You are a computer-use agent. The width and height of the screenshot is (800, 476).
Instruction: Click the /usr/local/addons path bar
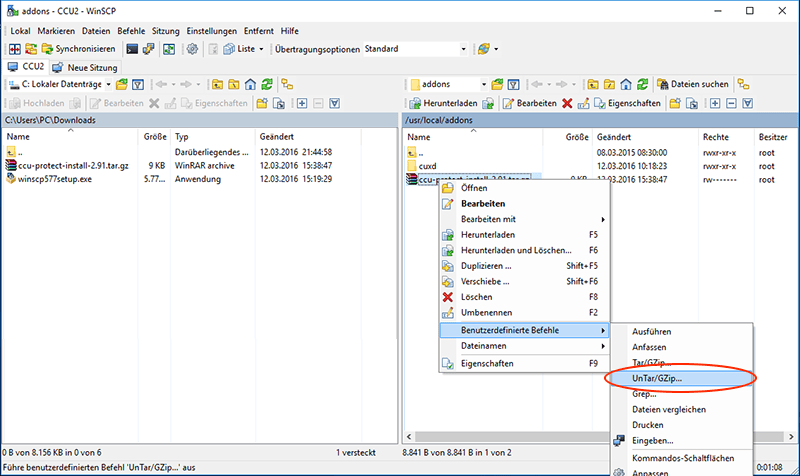point(600,120)
